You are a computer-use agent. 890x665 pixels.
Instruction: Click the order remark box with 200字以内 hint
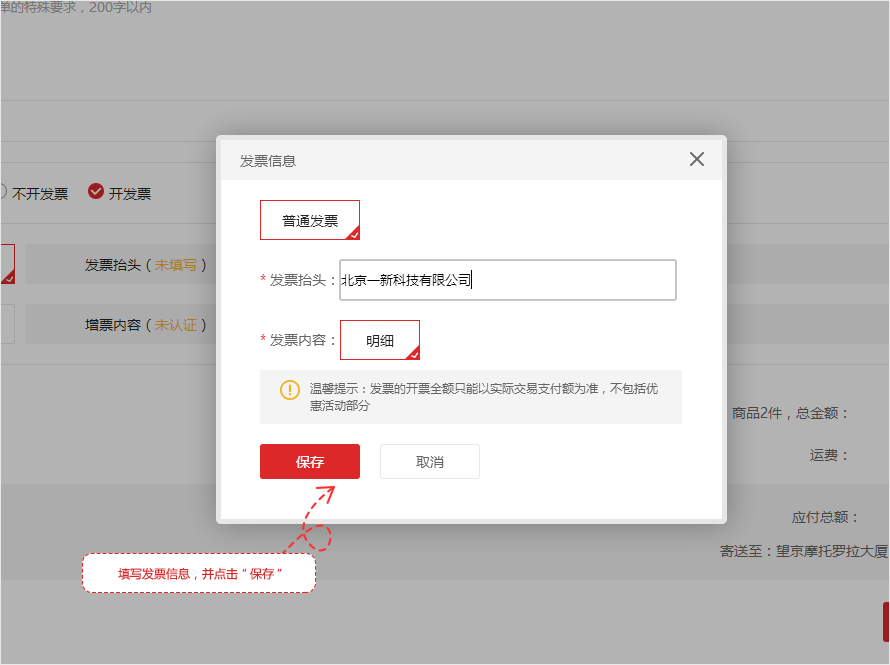tap(100, 60)
